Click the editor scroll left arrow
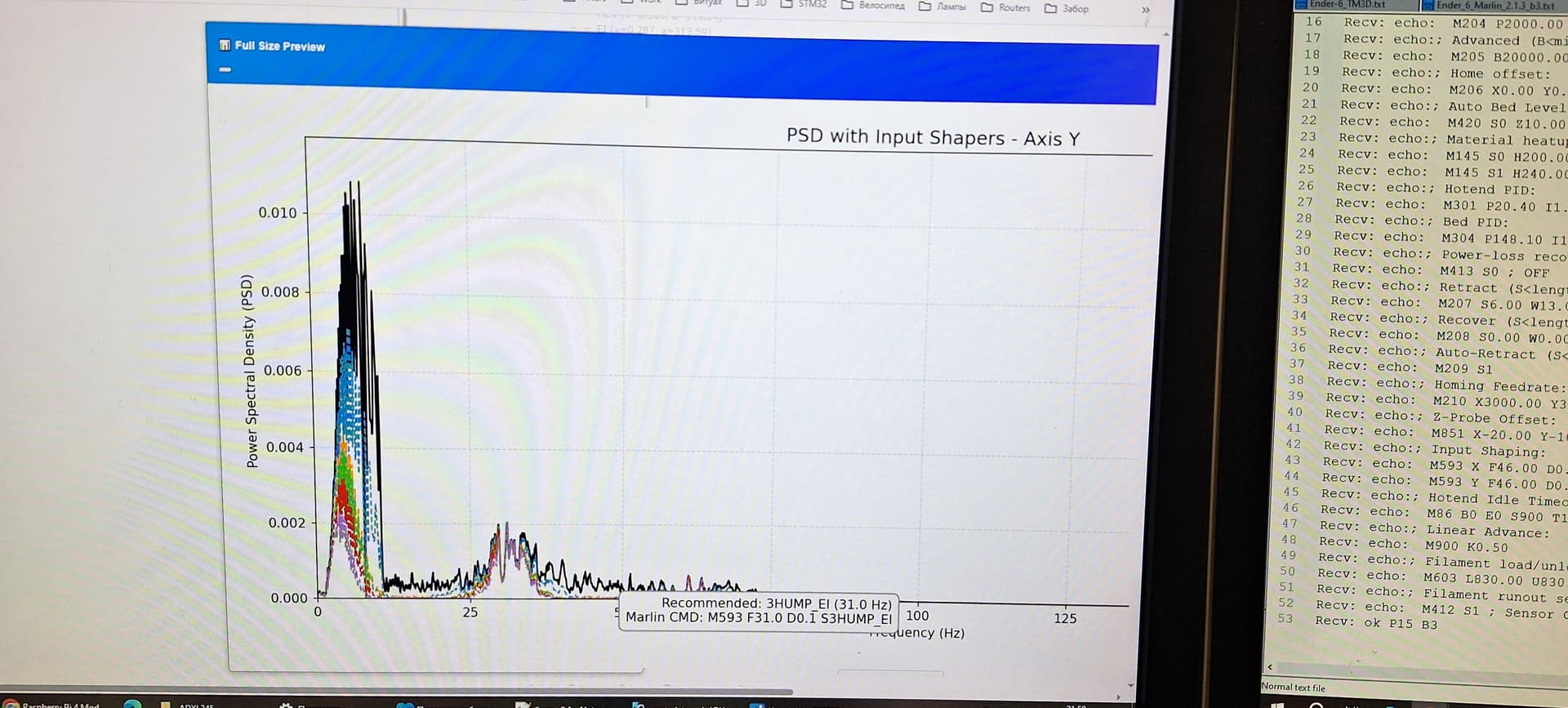1568x708 pixels. click(1270, 666)
